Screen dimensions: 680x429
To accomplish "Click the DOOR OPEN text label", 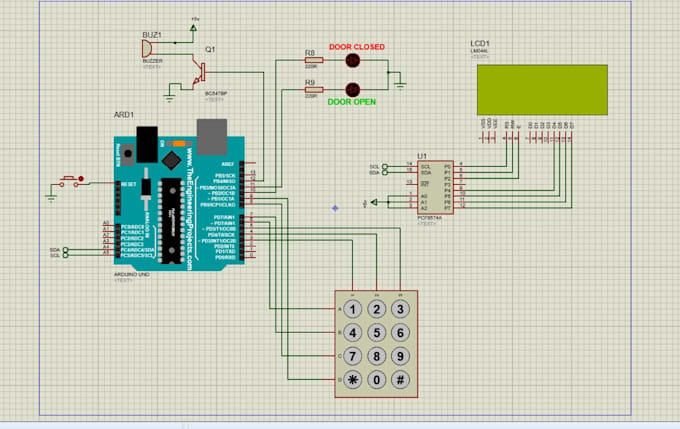I will (x=352, y=102).
